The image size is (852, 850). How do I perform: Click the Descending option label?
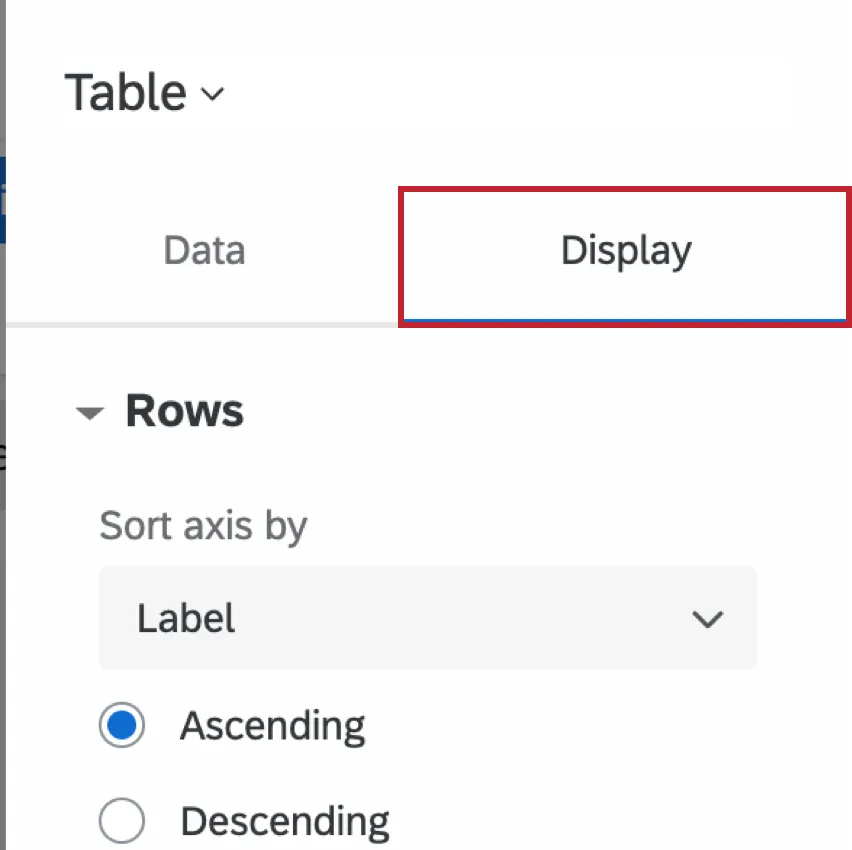click(283, 819)
